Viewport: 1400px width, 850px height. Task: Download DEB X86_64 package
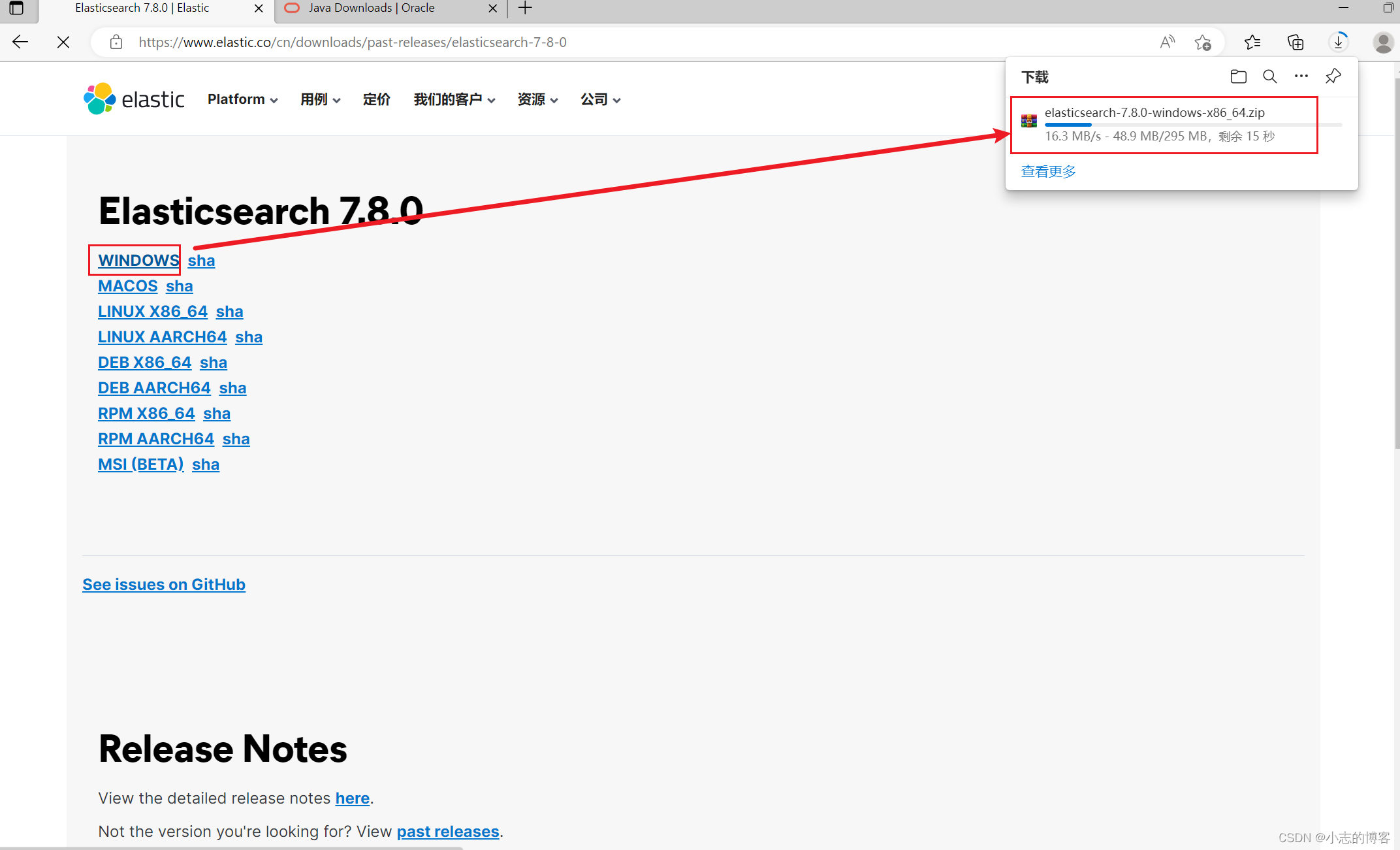point(145,362)
